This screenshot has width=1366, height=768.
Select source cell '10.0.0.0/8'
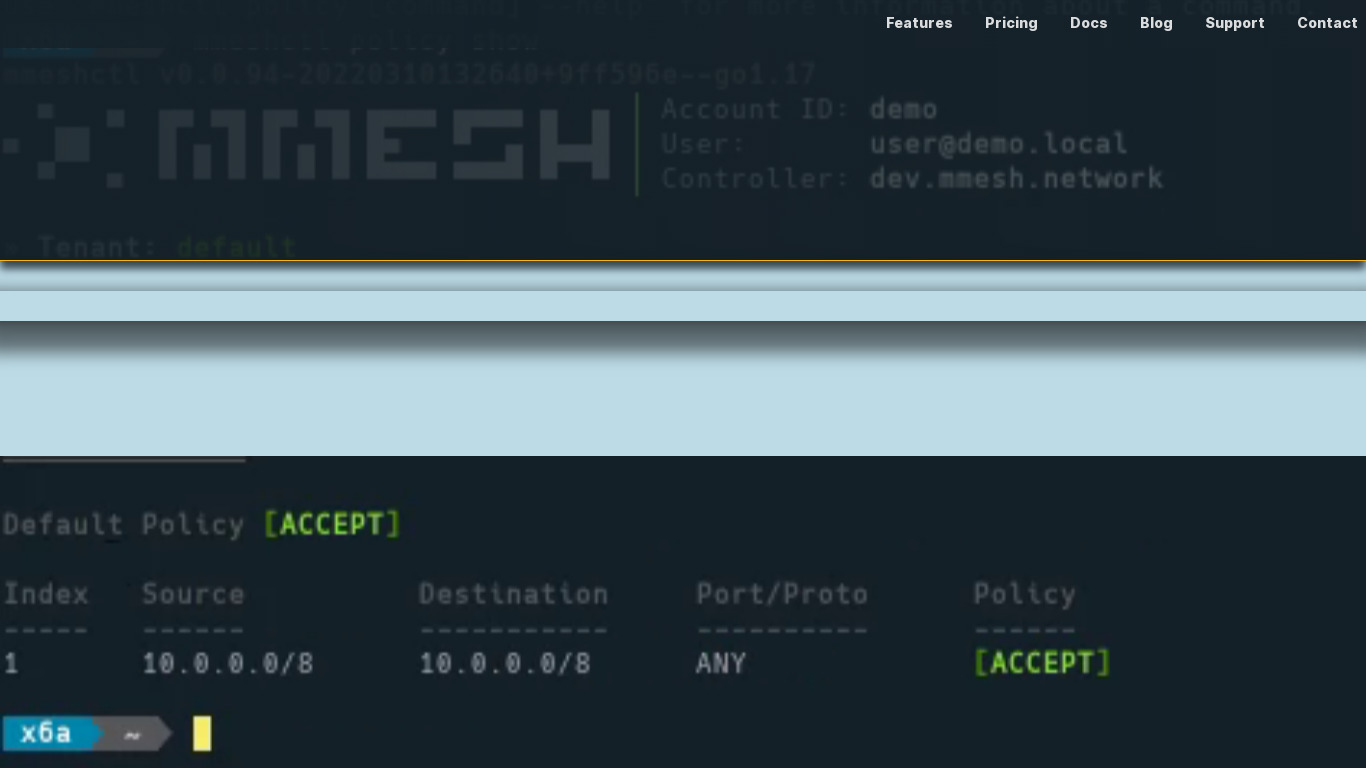pyautogui.click(x=228, y=663)
